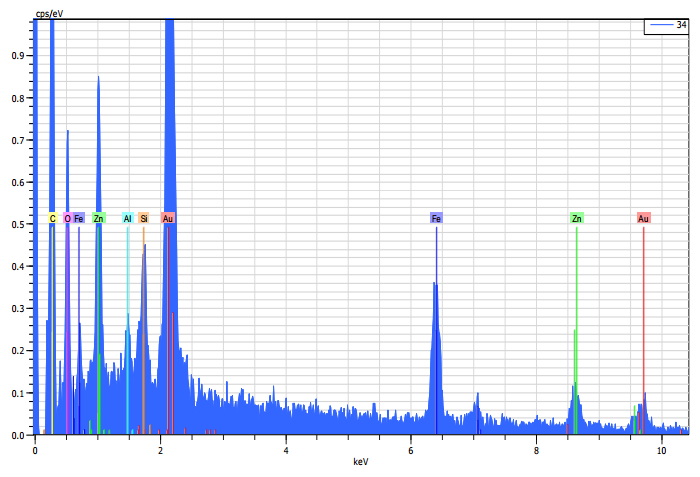The width and height of the screenshot is (700, 477).
Task: Click the keV x-axis title
Action: pyautogui.click(x=361, y=461)
